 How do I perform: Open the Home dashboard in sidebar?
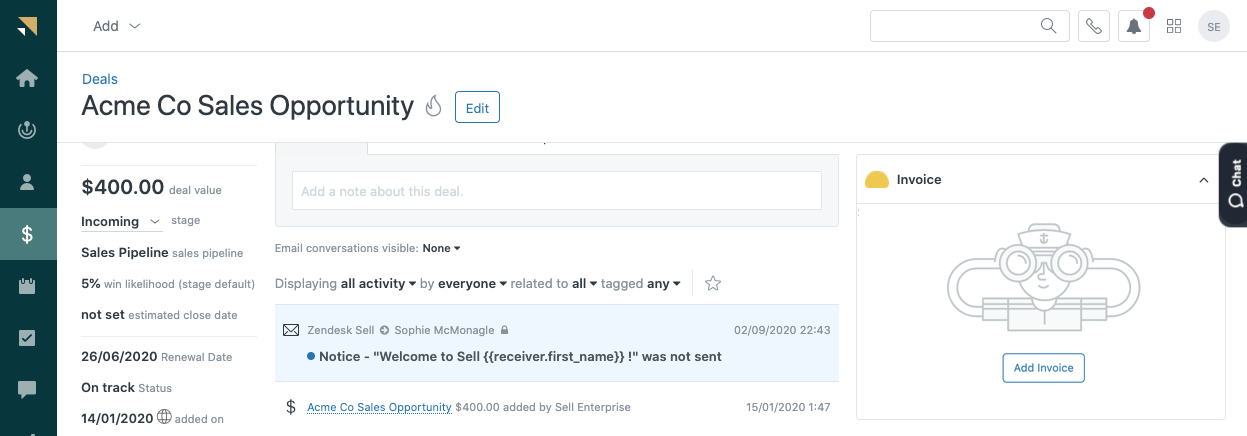(x=27, y=78)
